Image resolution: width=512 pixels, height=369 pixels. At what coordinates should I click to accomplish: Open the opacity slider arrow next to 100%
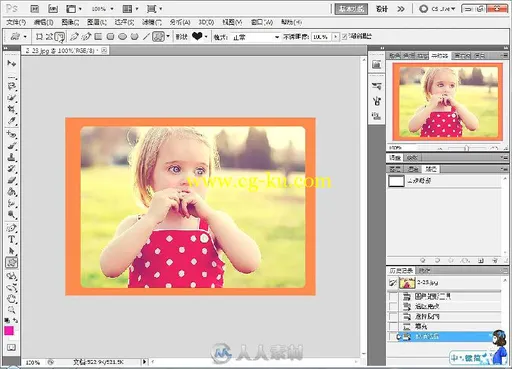pos(336,37)
